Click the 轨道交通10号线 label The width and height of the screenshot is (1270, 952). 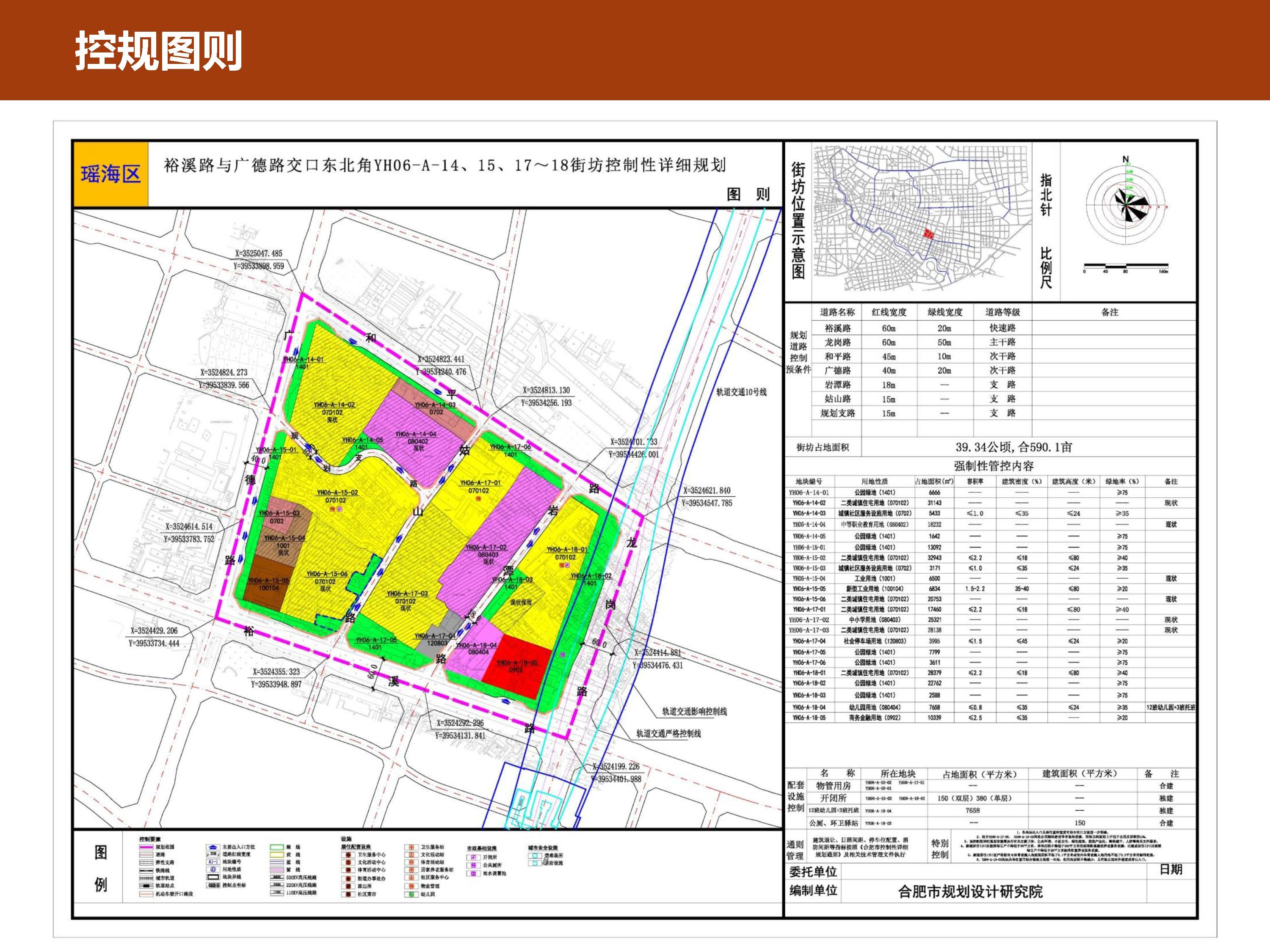point(741,392)
